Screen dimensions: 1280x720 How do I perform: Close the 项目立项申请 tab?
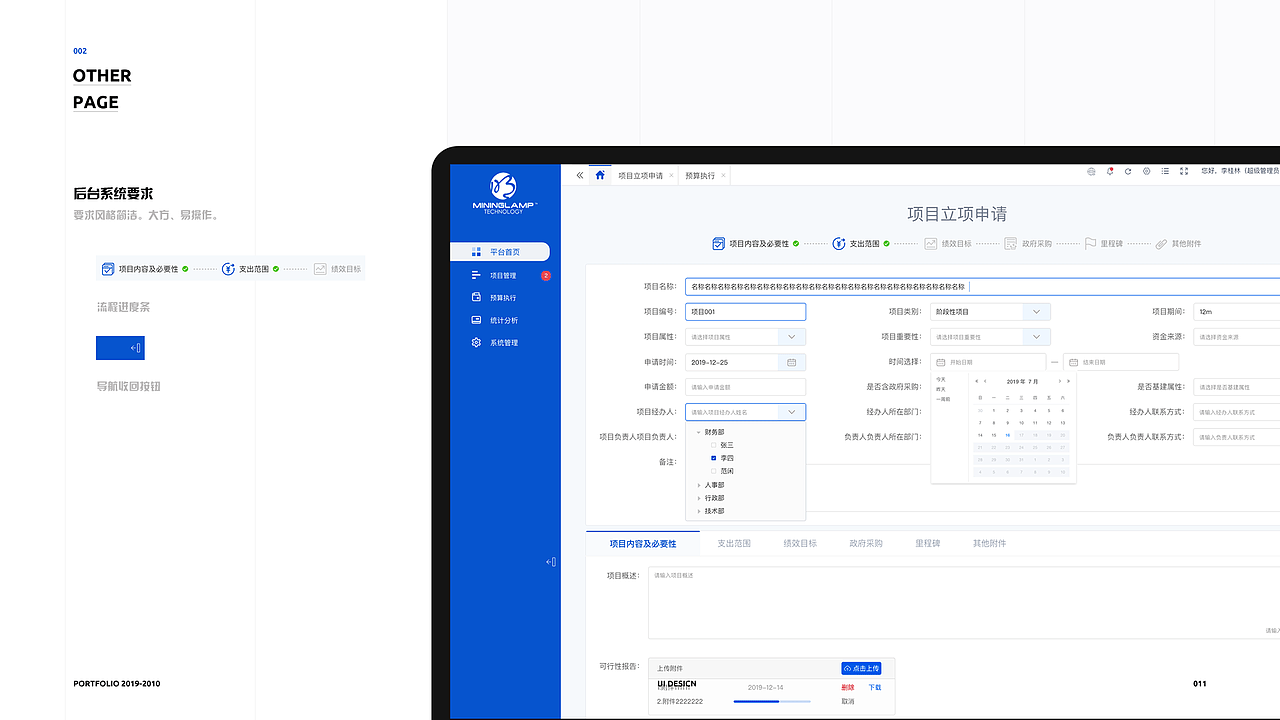pos(671,175)
